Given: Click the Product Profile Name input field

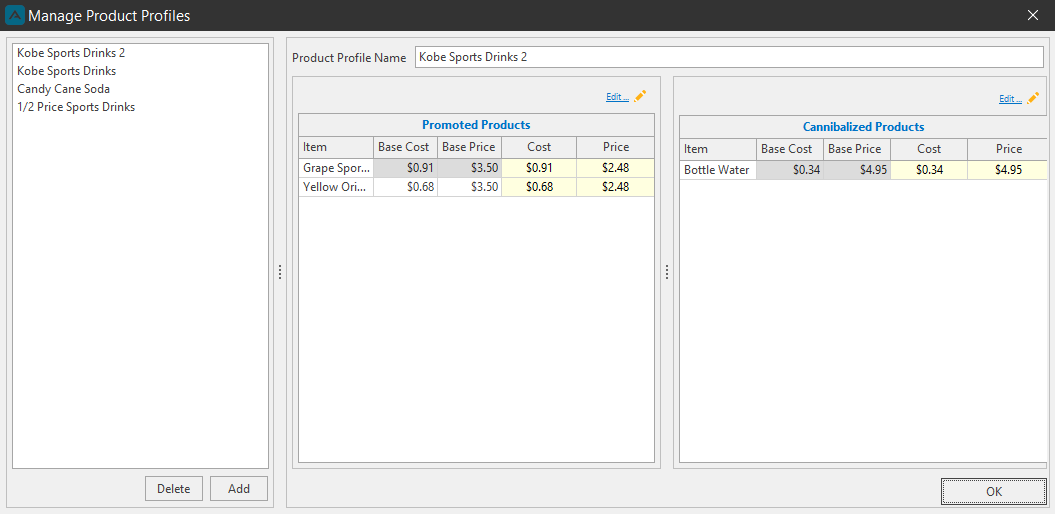Looking at the screenshot, I should [x=729, y=57].
